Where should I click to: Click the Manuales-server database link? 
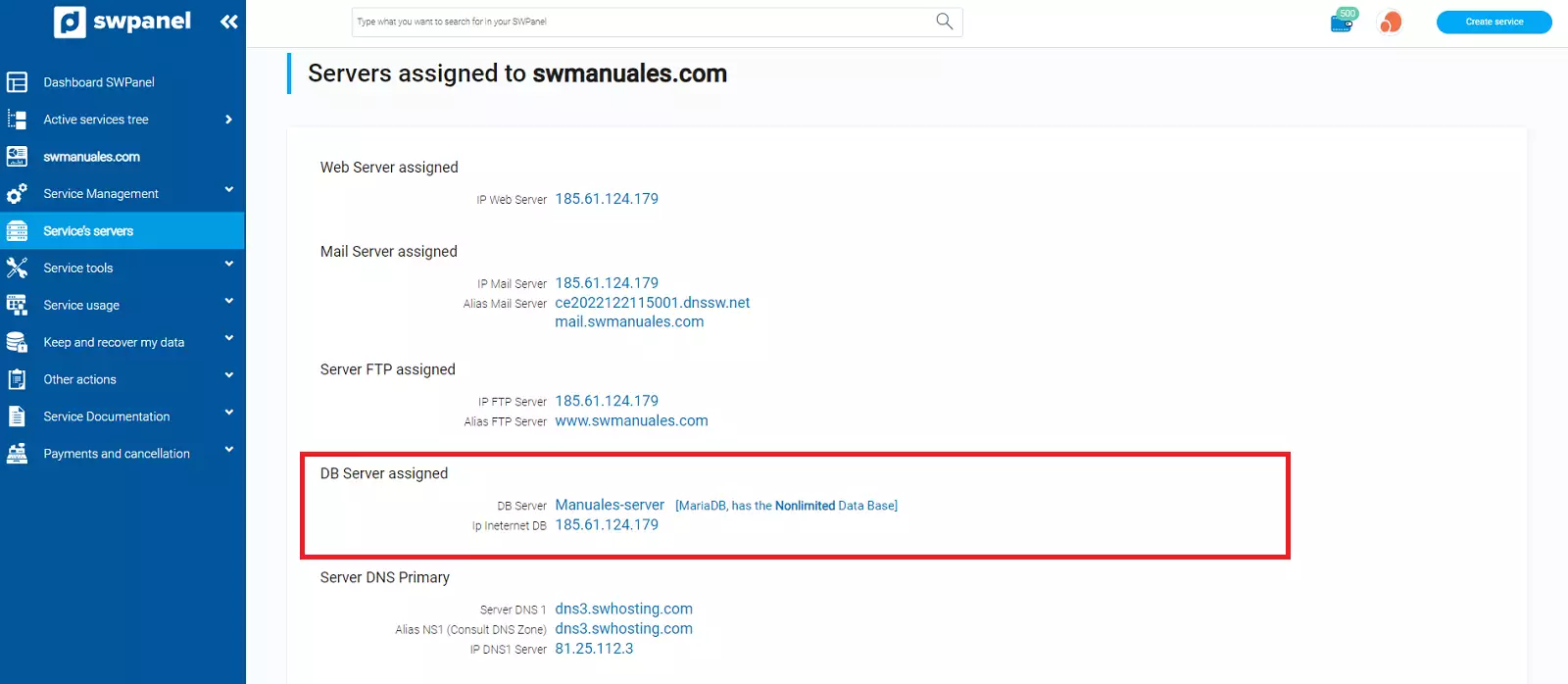pos(610,505)
